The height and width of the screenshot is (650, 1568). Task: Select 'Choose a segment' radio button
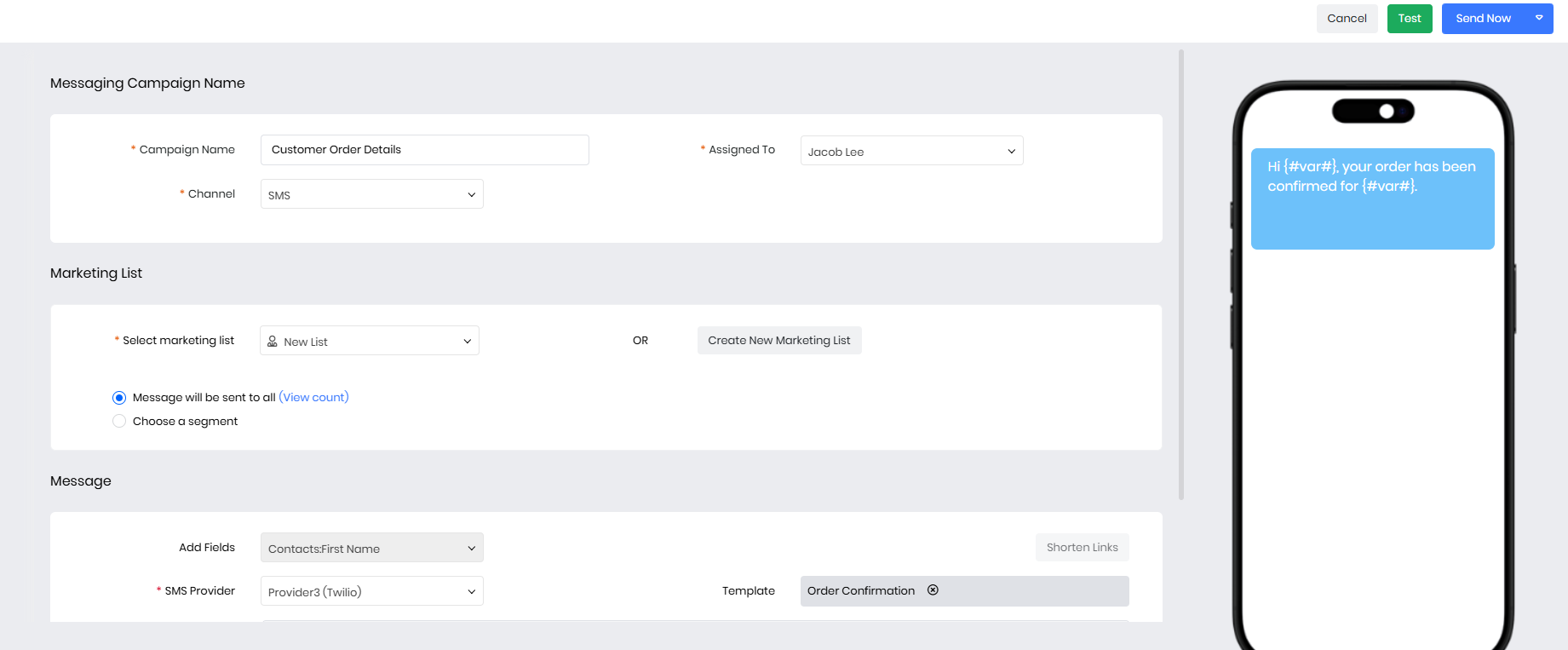pyautogui.click(x=119, y=422)
